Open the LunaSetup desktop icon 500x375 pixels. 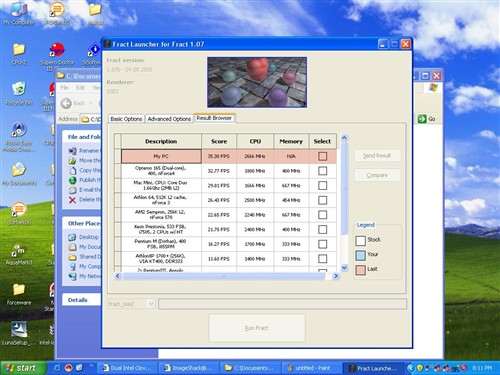point(19,333)
